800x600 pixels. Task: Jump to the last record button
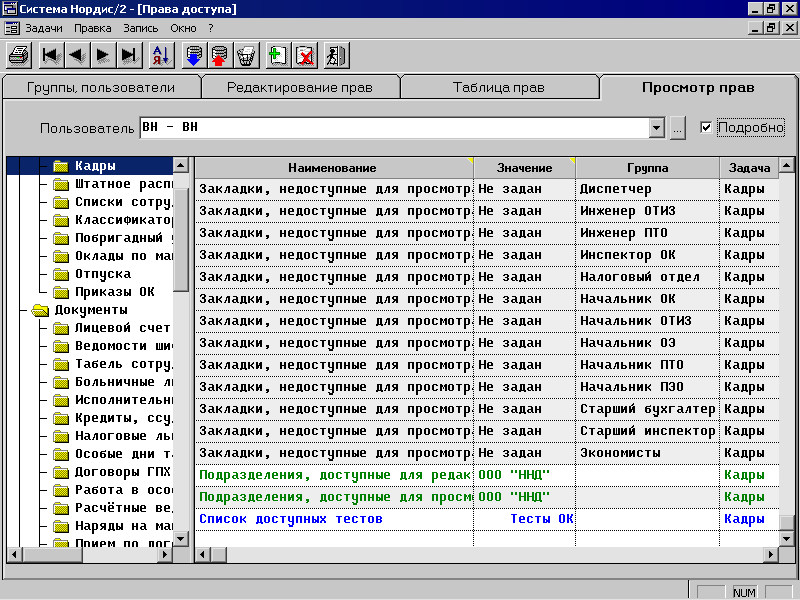(129, 55)
